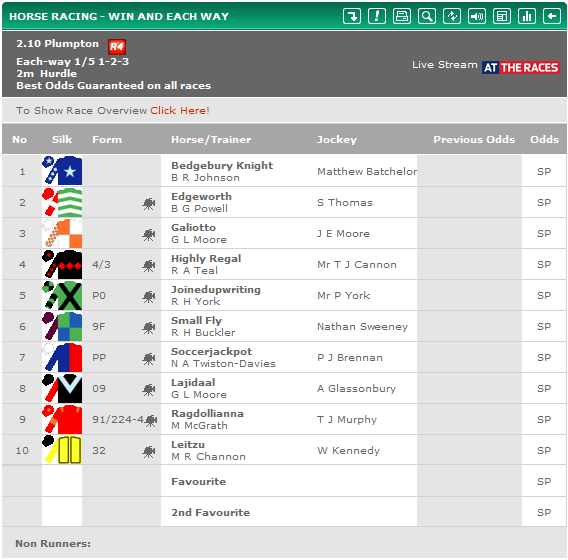Screen dimensions: 568x560
Task: Open the magnifying glass search icon
Action: 427,16
